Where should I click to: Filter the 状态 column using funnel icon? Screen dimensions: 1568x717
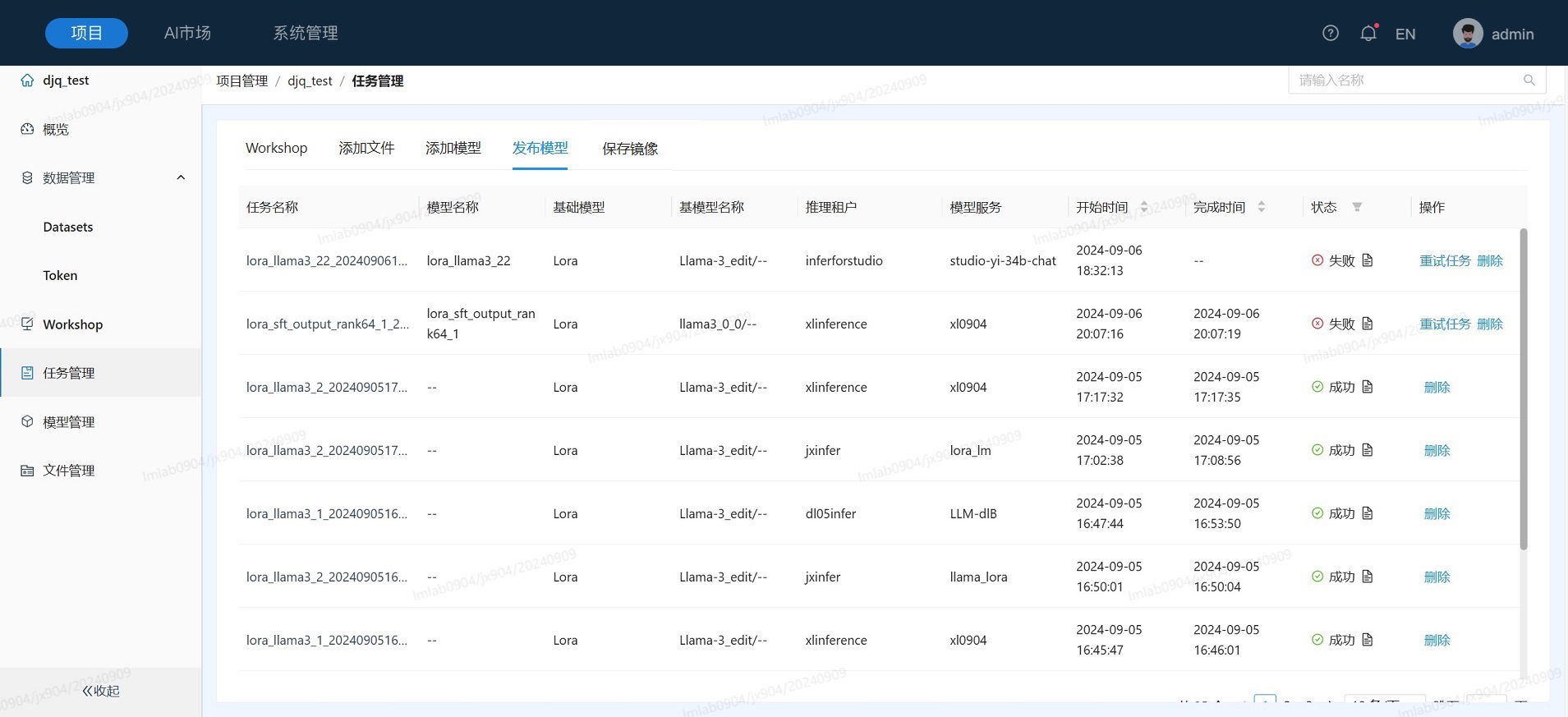(1357, 207)
